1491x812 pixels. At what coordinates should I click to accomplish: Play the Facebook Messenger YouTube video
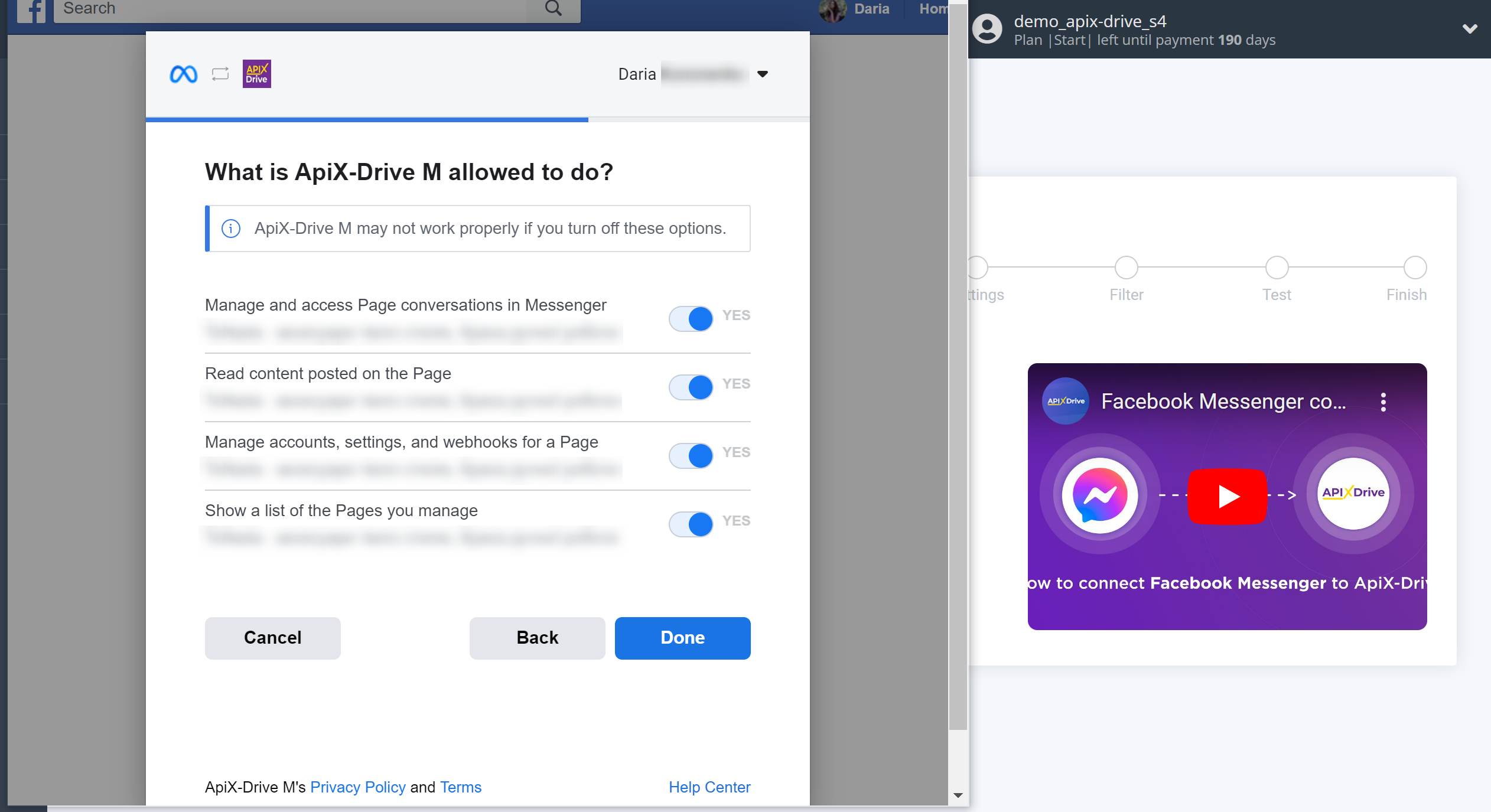click(x=1228, y=496)
